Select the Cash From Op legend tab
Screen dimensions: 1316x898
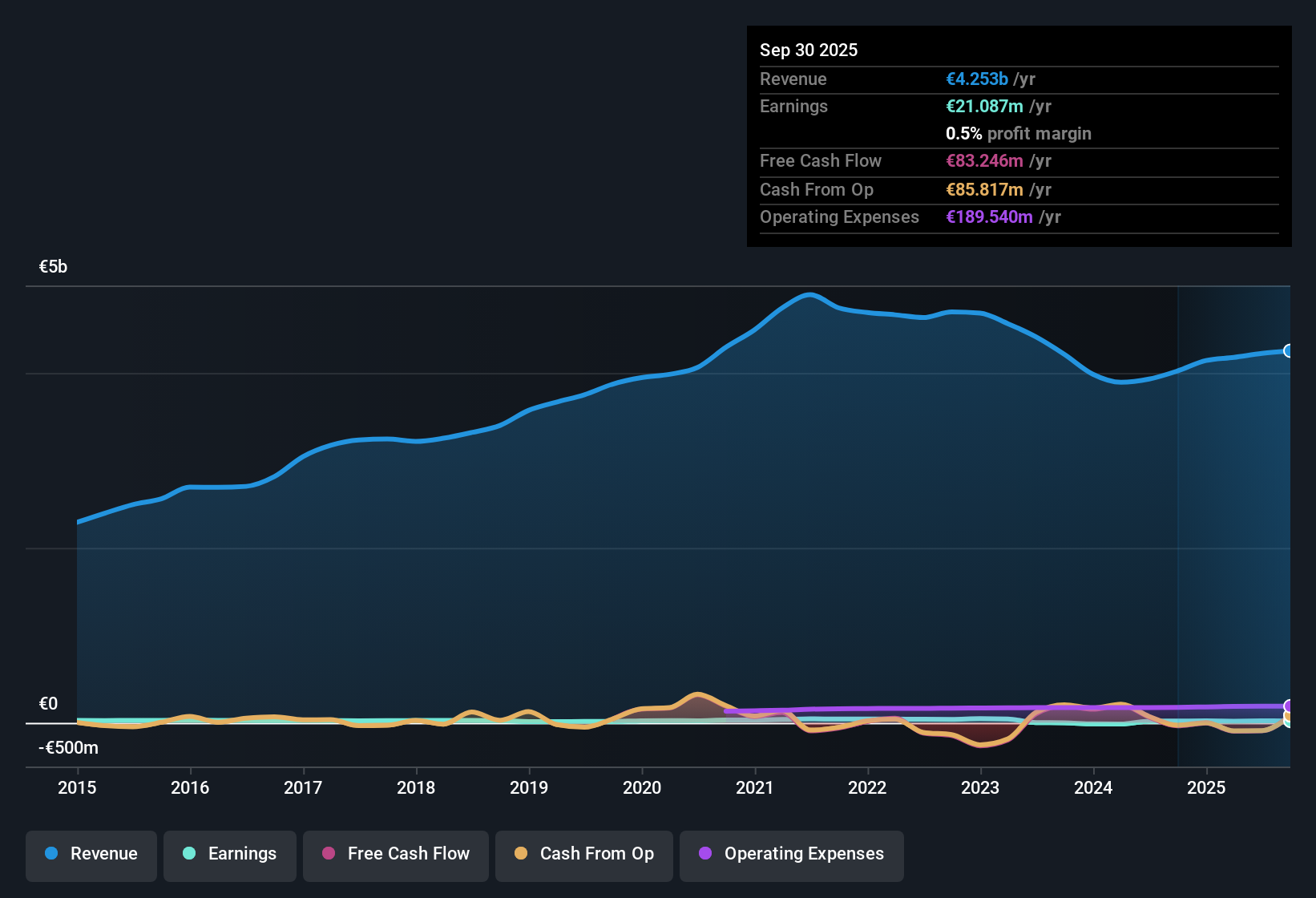click(x=583, y=854)
